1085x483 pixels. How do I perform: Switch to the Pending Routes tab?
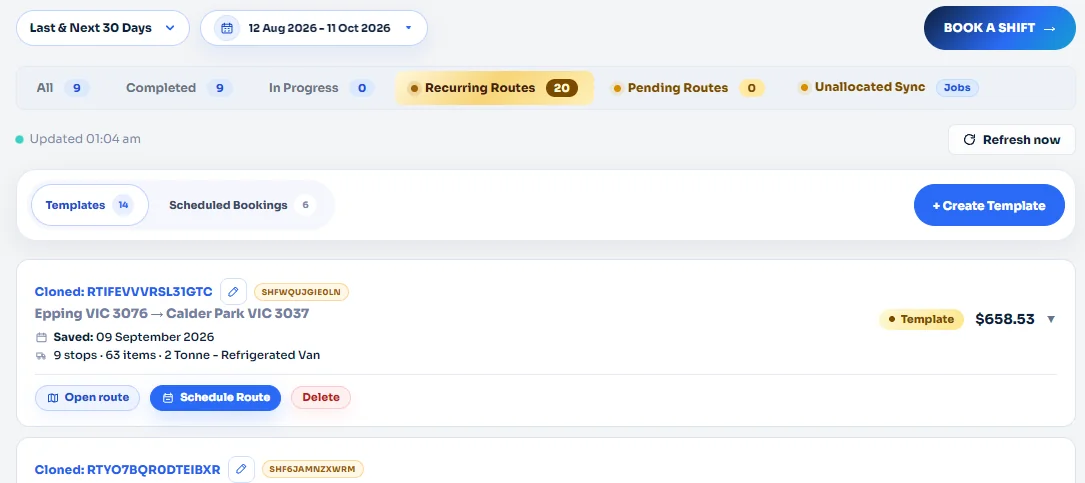[686, 88]
